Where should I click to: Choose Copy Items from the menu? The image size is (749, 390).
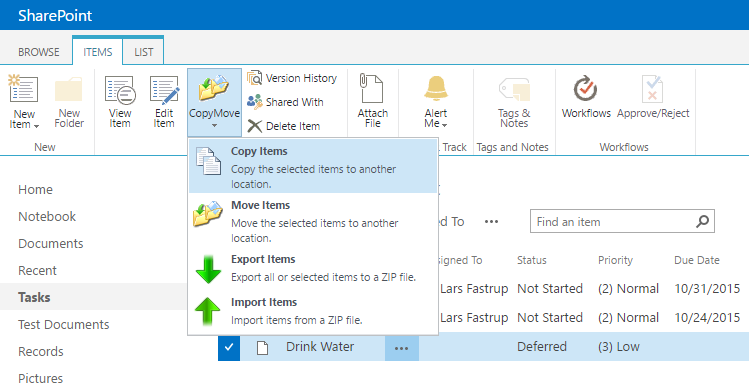pyautogui.click(x=313, y=166)
